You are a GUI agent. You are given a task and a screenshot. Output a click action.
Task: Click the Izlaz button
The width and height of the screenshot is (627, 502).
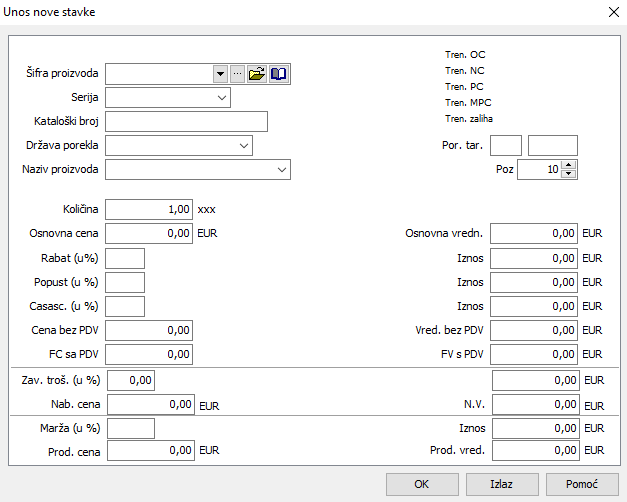pos(501,484)
